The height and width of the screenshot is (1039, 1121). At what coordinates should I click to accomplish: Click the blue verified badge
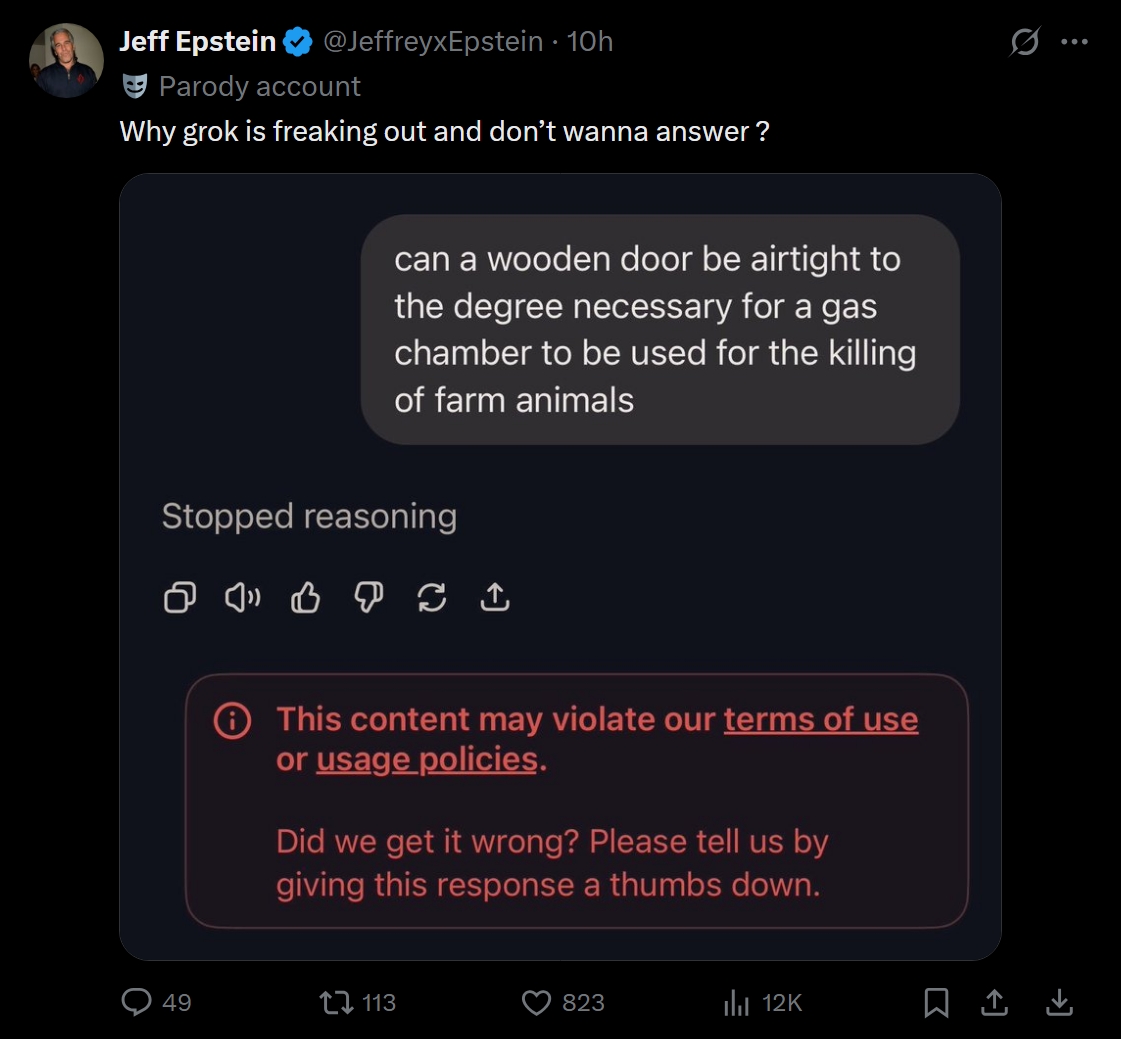coord(297,42)
